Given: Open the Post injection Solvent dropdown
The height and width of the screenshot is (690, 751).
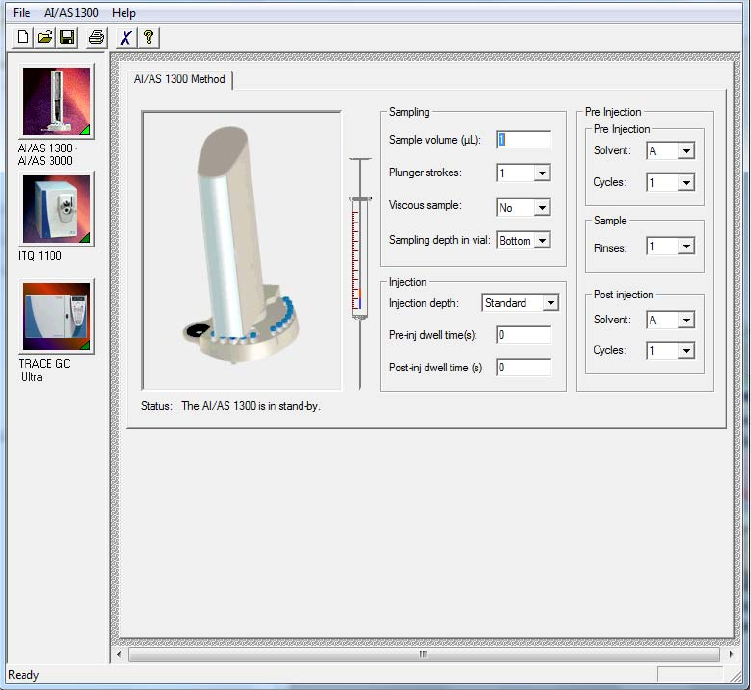Looking at the screenshot, I should point(686,320).
